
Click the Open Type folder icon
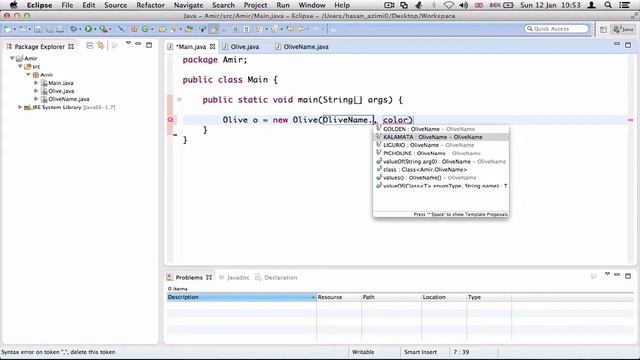(x=162, y=29)
